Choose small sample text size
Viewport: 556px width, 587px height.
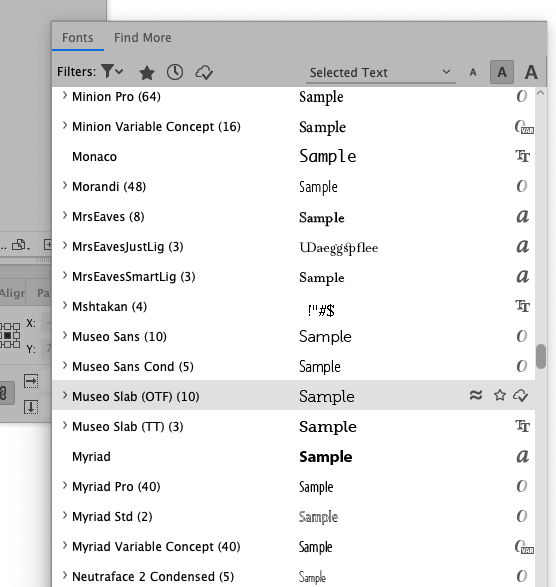[473, 72]
